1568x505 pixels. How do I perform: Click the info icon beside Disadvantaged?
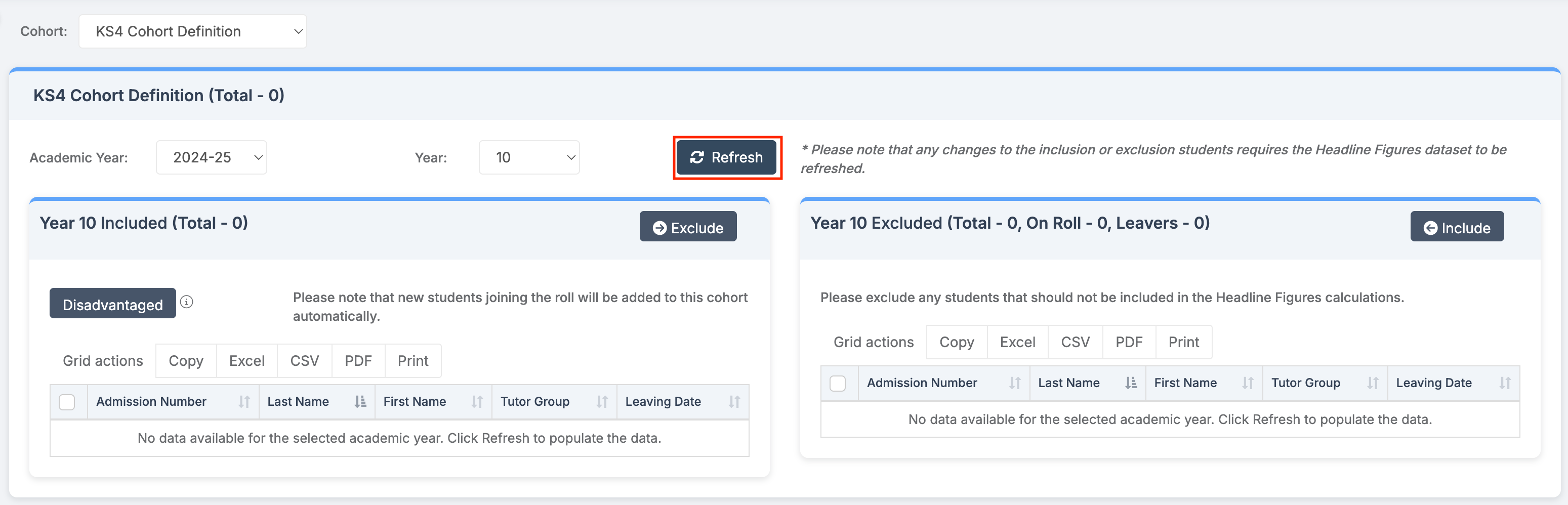[x=187, y=302]
